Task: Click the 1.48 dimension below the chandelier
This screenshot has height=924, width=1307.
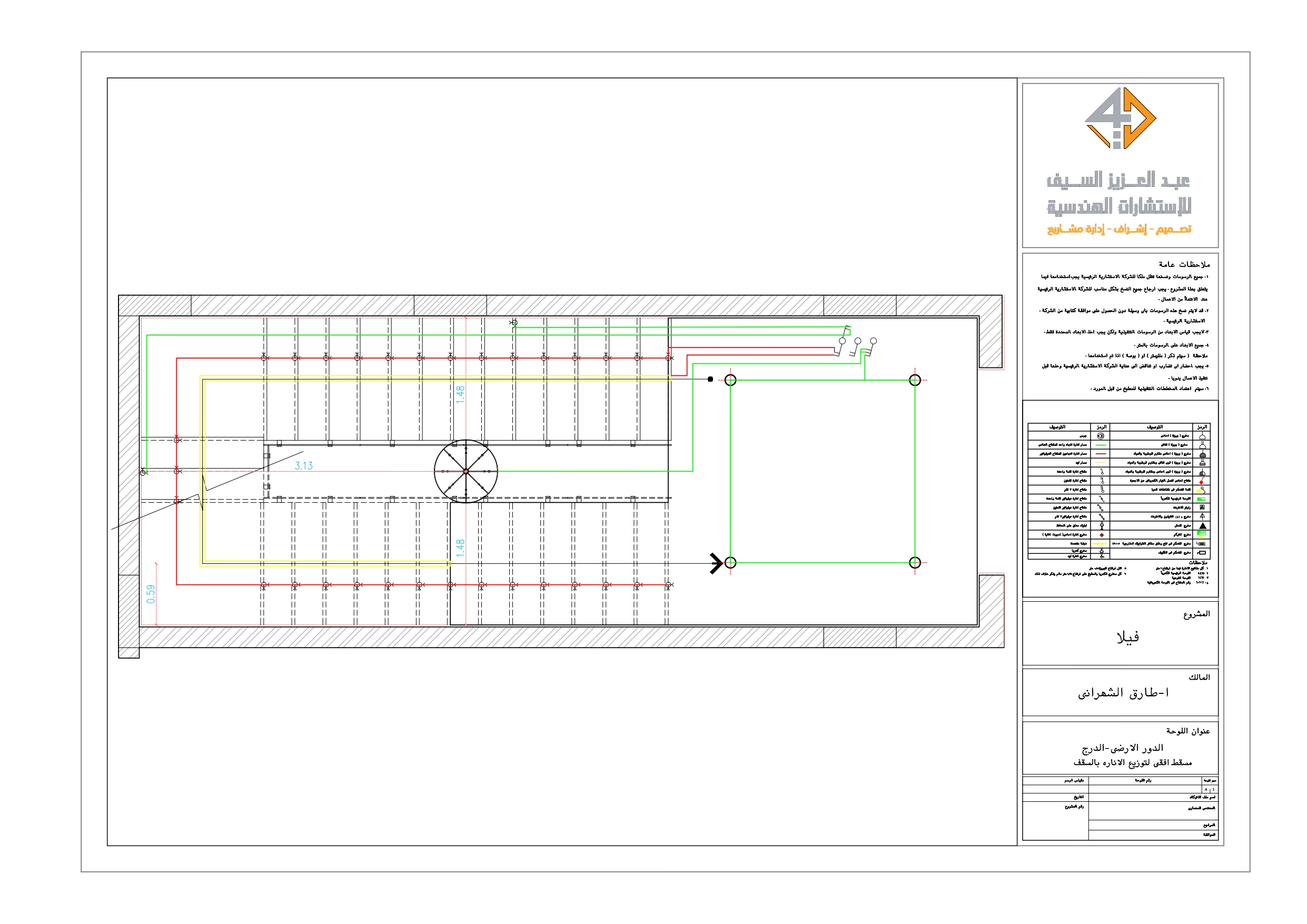Action: 460,548
